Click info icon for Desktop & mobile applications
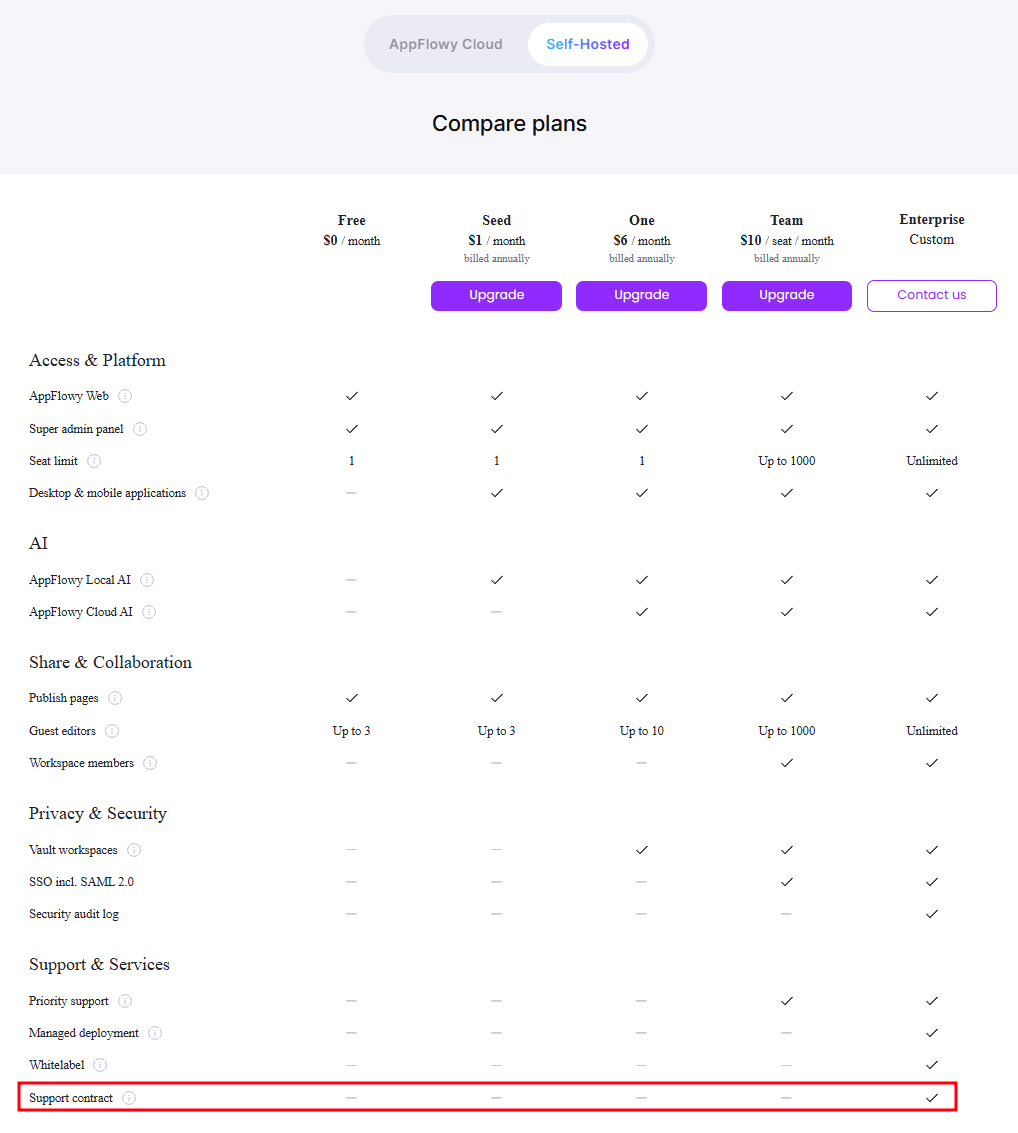 202,493
